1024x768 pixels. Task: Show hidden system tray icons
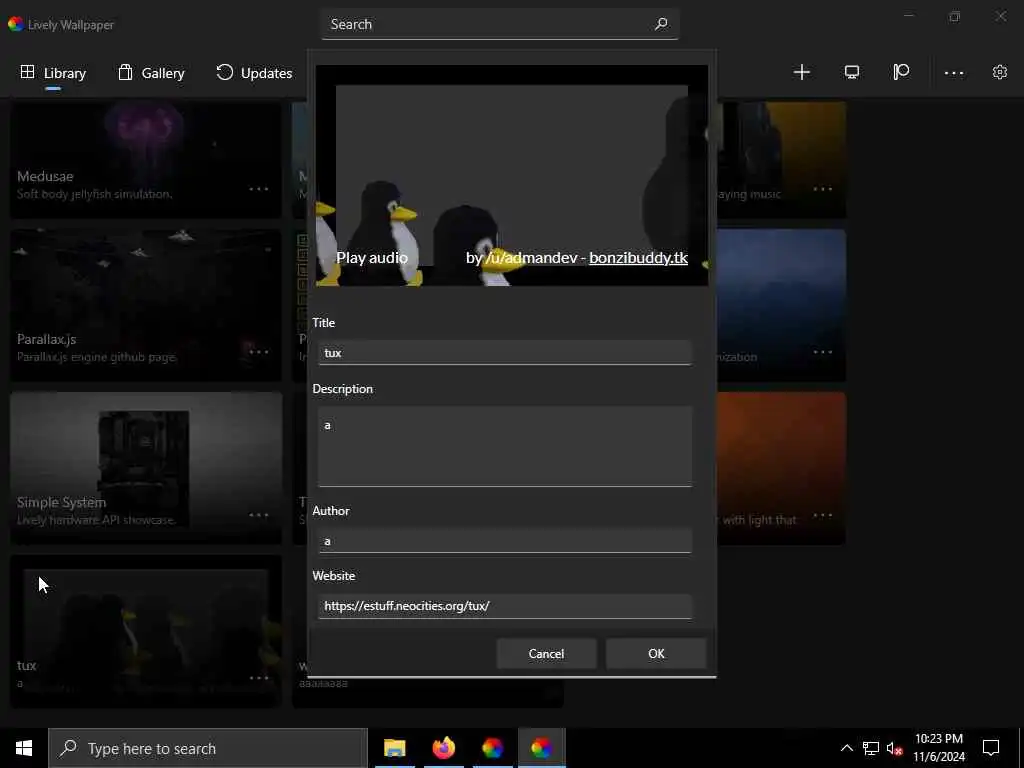pyautogui.click(x=846, y=748)
